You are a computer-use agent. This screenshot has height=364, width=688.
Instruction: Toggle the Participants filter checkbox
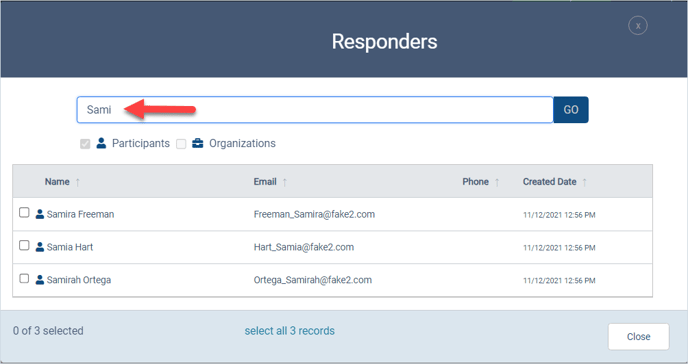tap(85, 144)
